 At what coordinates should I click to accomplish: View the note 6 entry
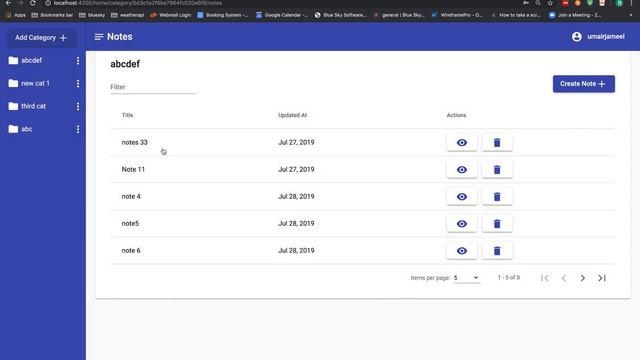tap(462, 251)
